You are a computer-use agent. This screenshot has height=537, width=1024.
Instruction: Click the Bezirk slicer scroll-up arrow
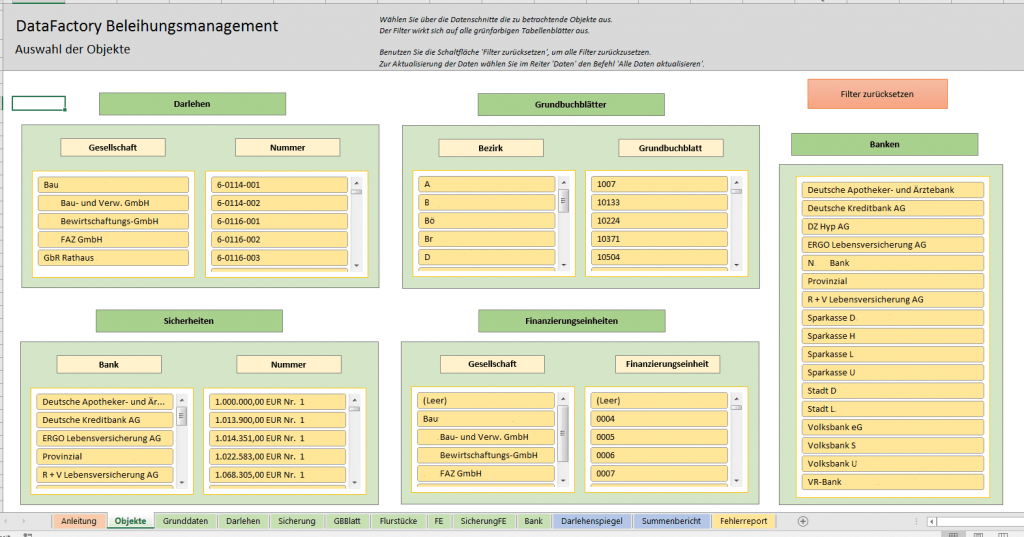pos(564,182)
